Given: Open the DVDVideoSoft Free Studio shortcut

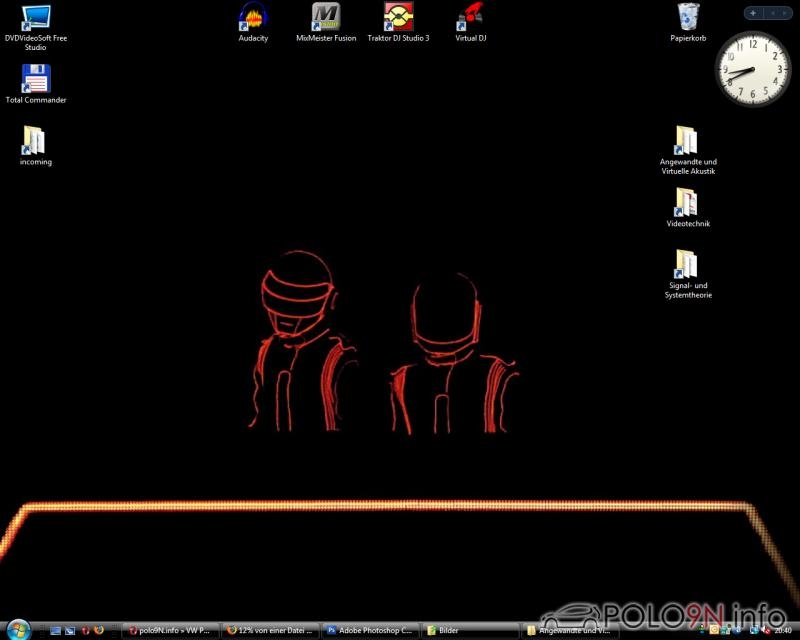Looking at the screenshot, I should click(36, 28).
